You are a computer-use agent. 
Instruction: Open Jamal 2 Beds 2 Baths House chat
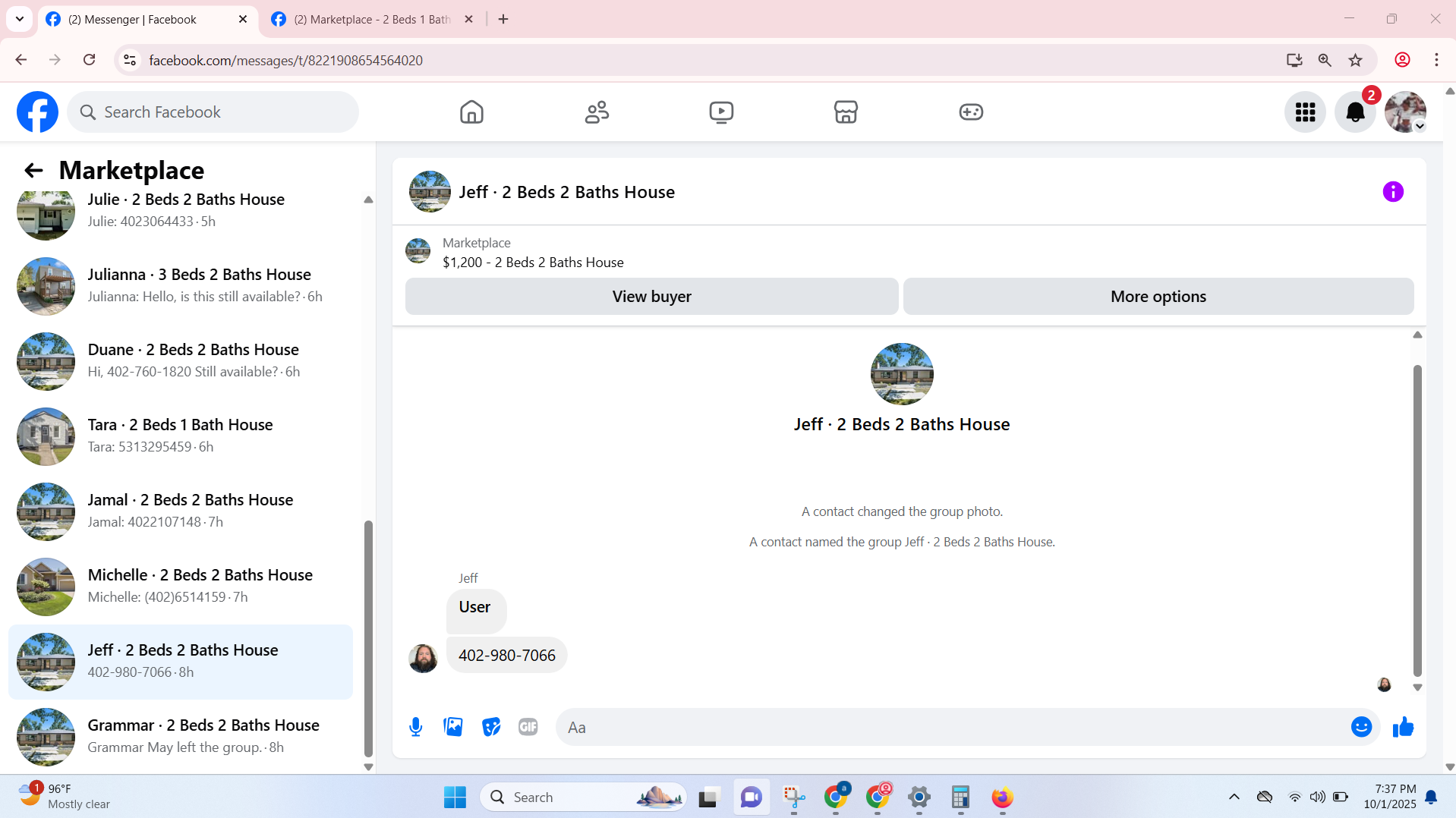point(181,511)
